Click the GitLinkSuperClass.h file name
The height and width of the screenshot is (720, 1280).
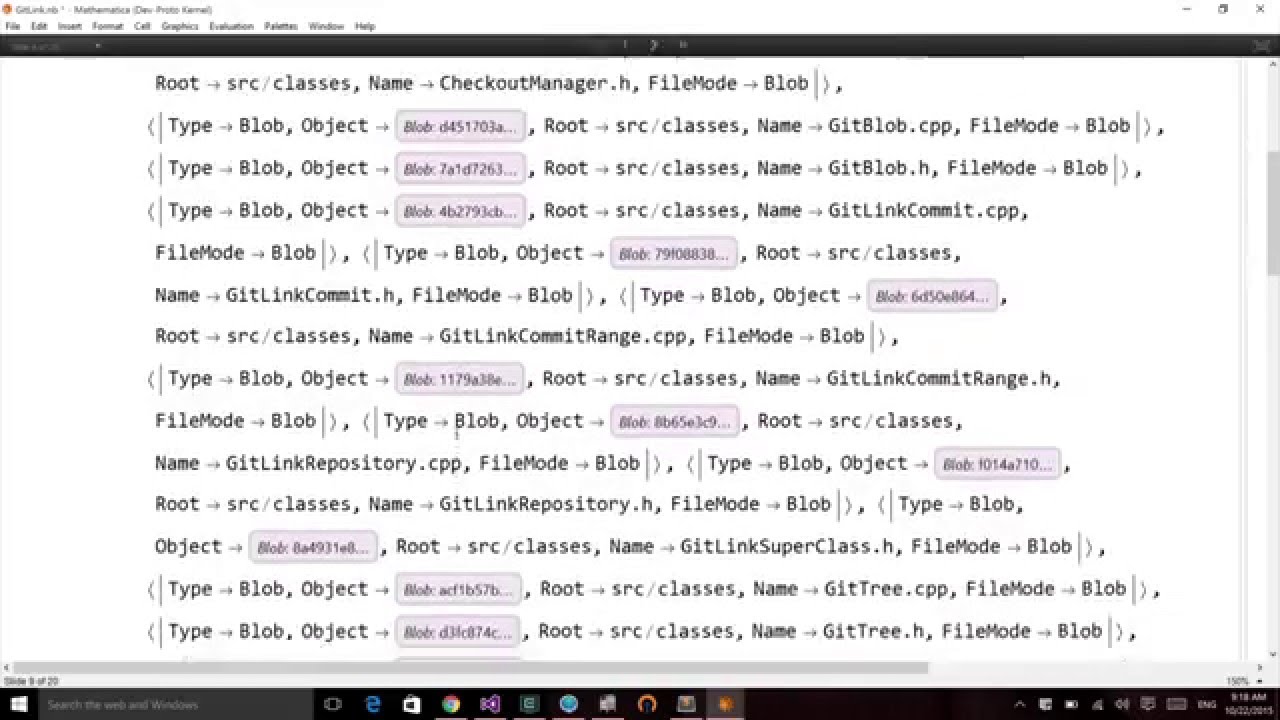pos(788,546)
